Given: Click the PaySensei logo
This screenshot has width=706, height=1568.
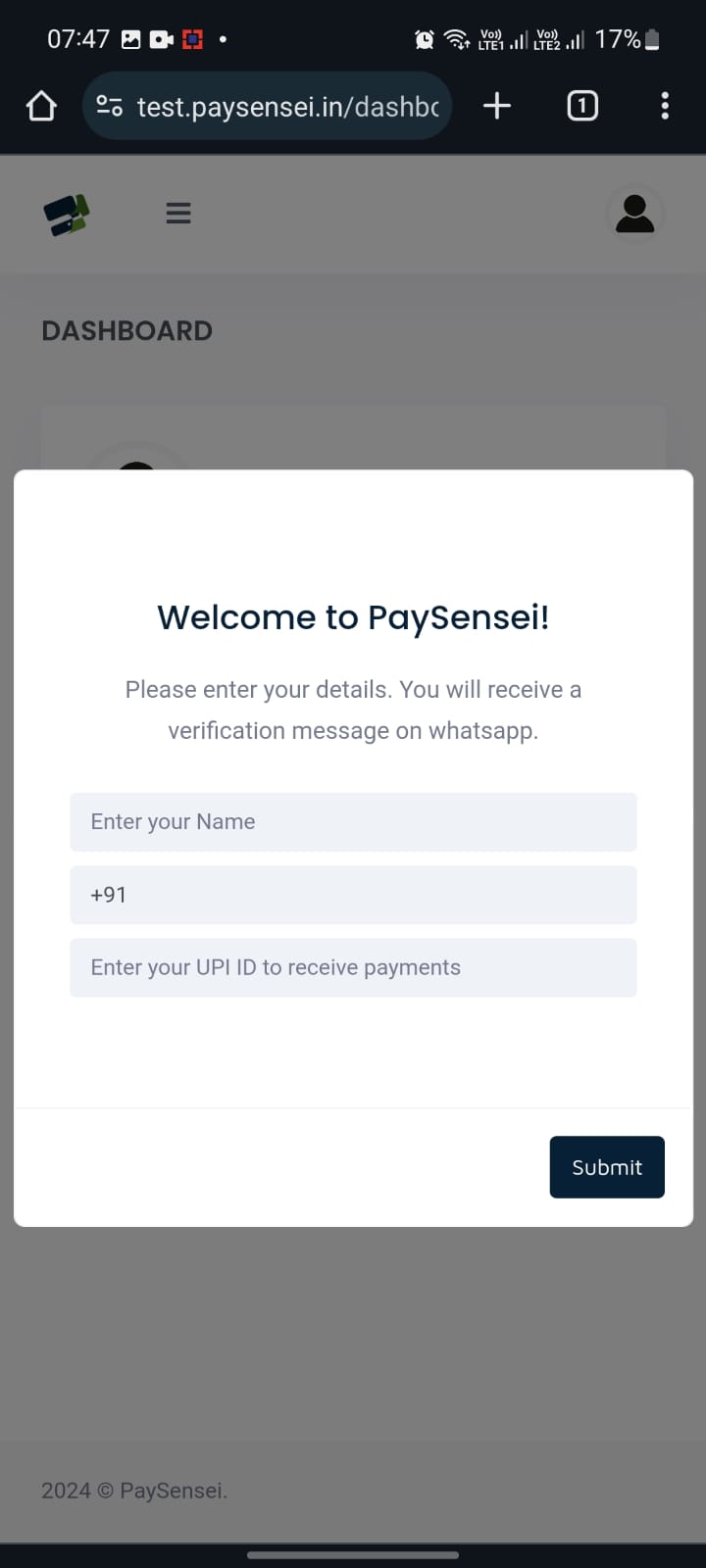Looking at the screenshot, I should [x=67, y=215].
